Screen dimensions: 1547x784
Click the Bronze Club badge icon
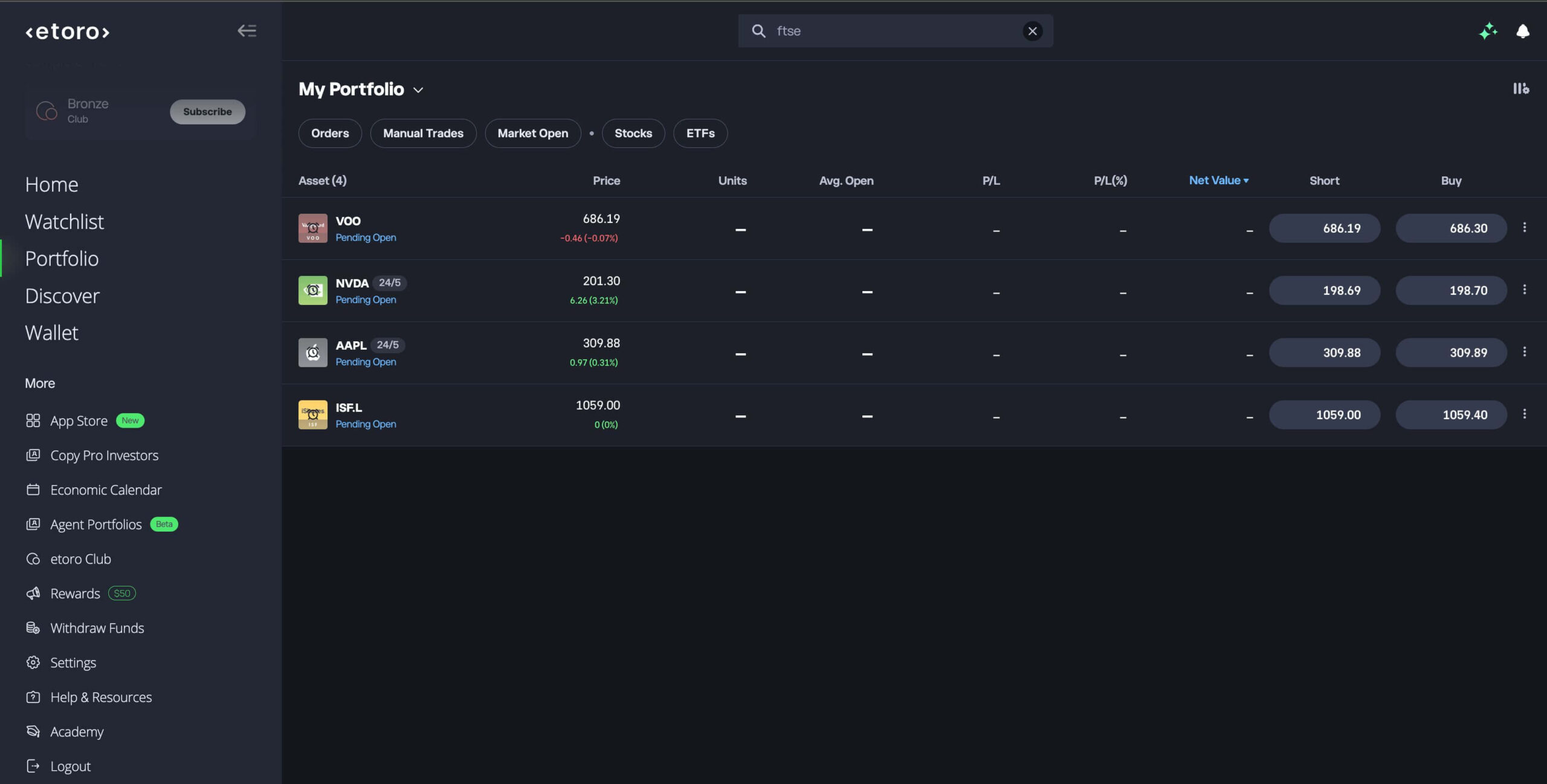coord(47,111)
